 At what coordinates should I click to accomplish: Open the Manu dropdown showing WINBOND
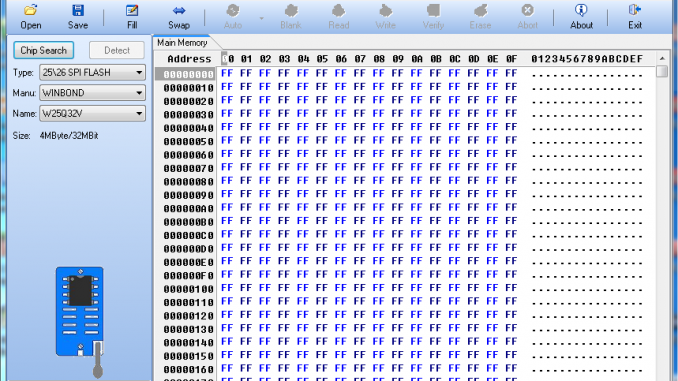pos(92,93)
